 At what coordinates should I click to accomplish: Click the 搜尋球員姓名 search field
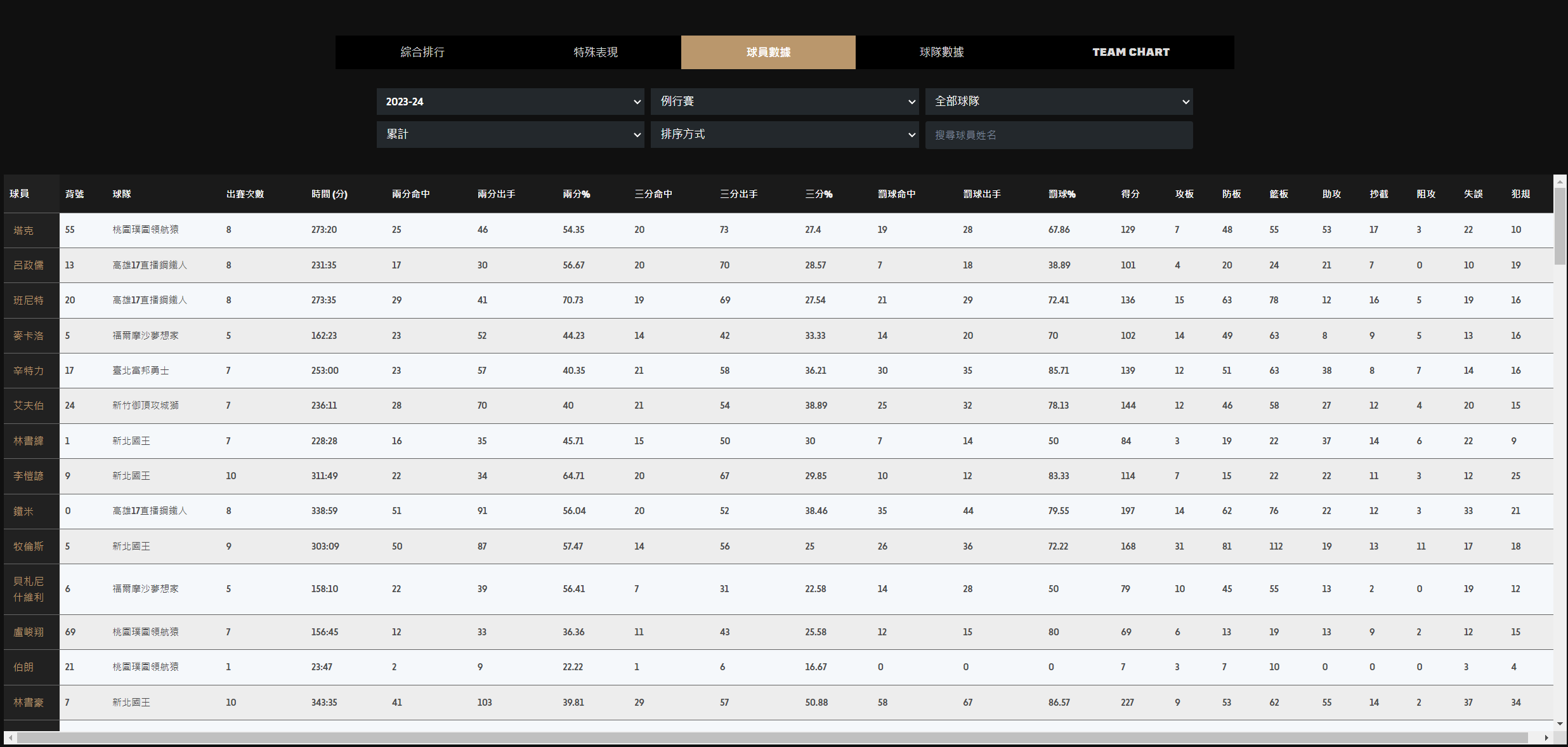(1059, 135)
